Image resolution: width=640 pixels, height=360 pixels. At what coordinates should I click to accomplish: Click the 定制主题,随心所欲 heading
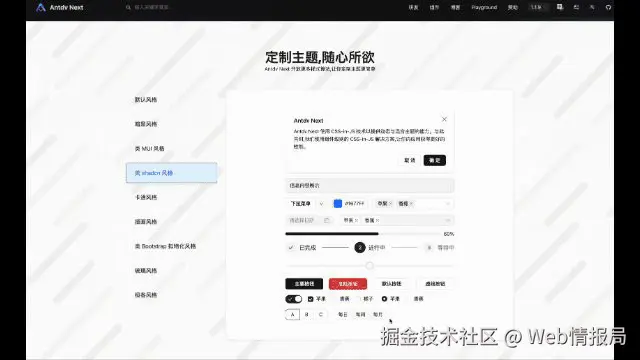point(320,57)
